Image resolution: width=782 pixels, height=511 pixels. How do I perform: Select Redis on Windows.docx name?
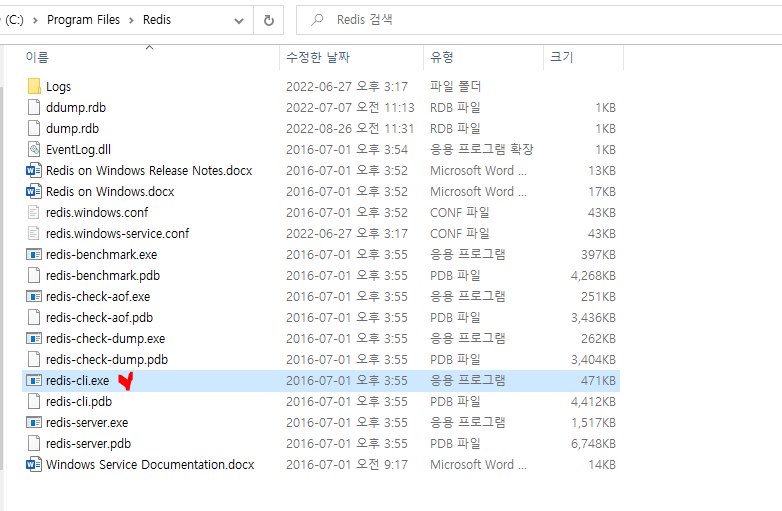click(x=110, y=191)
